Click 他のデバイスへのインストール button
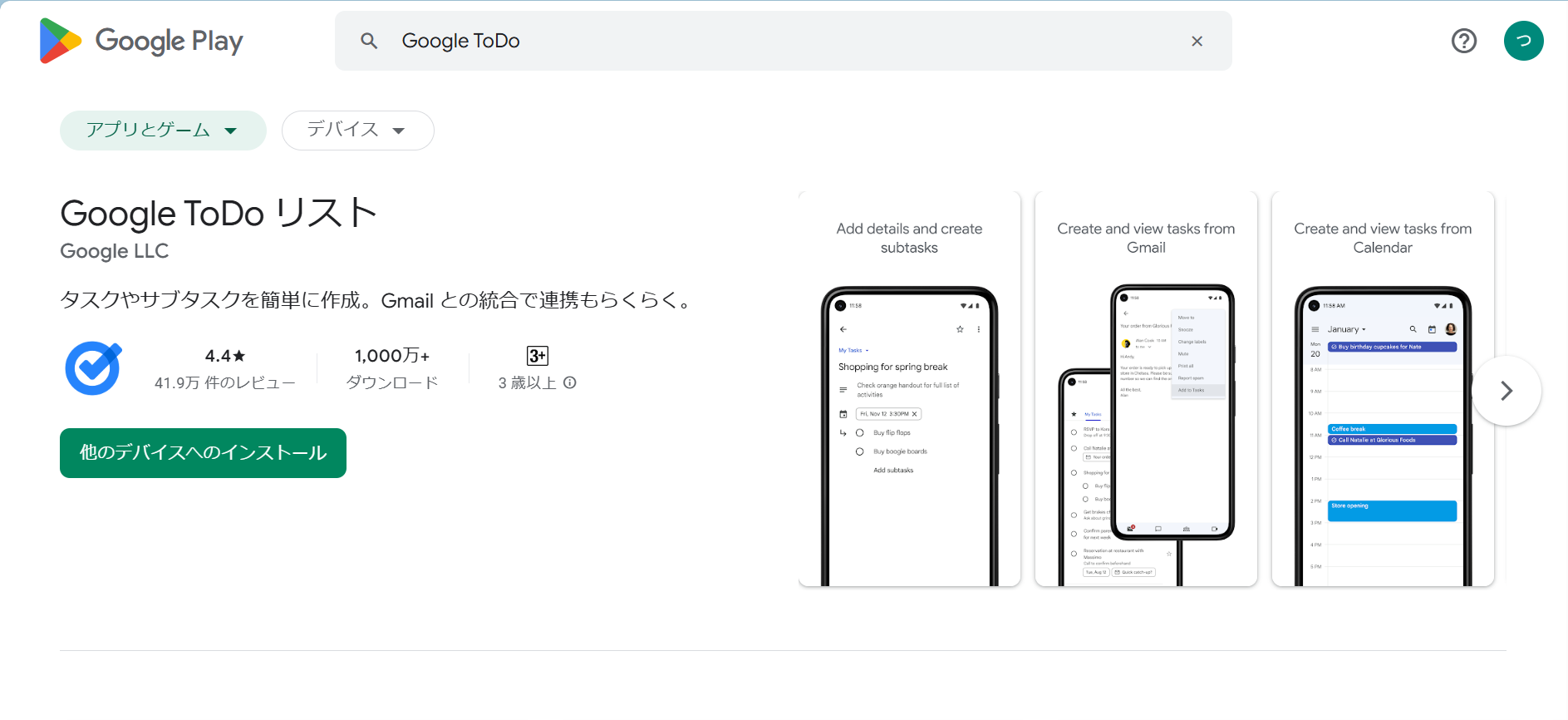1568x720 pixels. (x=203, y=453)
